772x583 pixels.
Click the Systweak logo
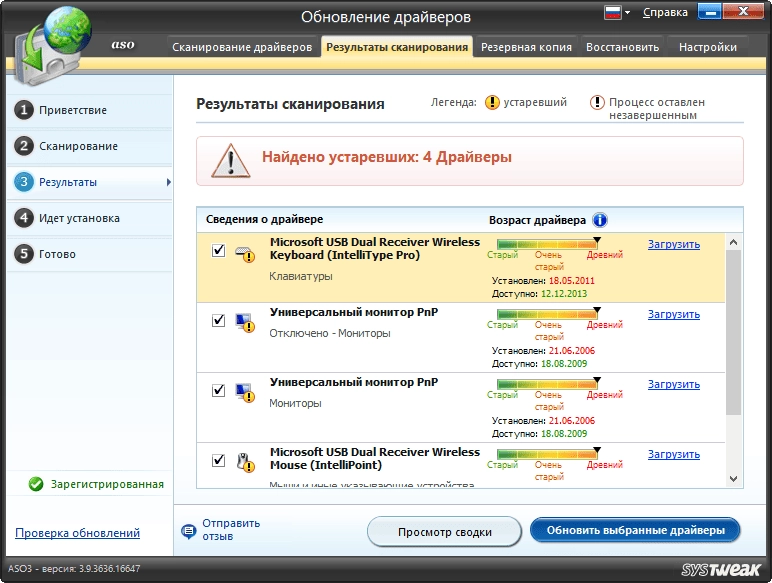(x=721, y=570)
